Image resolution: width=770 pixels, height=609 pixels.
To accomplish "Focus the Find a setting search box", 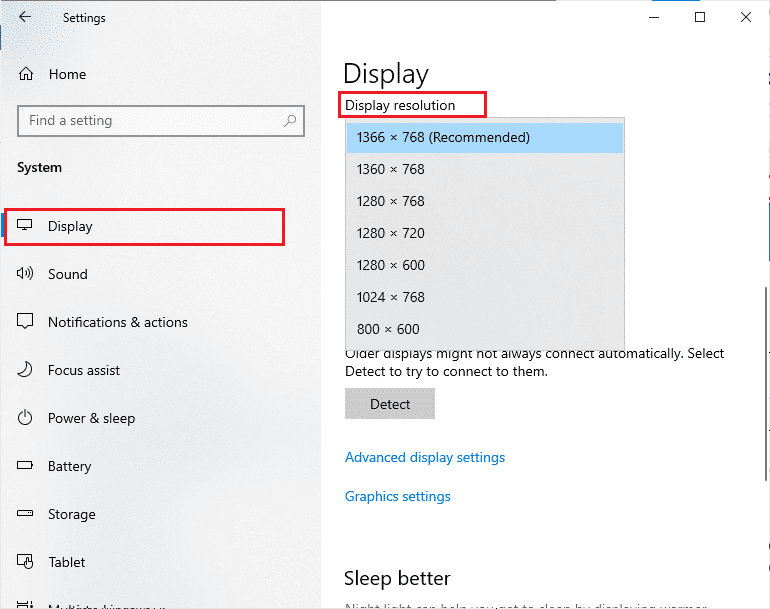I will tap(150, 121).
